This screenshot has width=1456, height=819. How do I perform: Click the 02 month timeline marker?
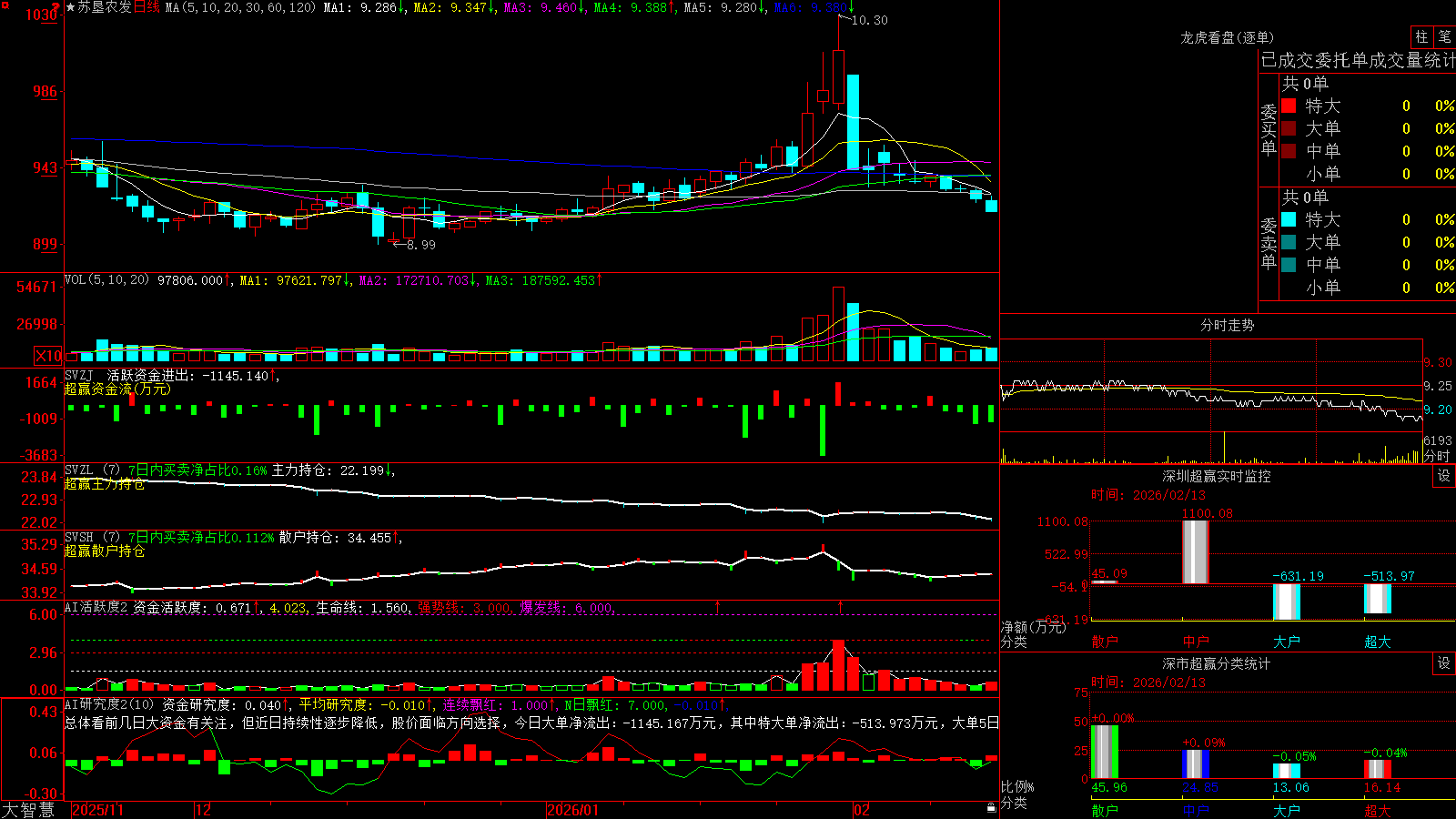pos(862,810)
